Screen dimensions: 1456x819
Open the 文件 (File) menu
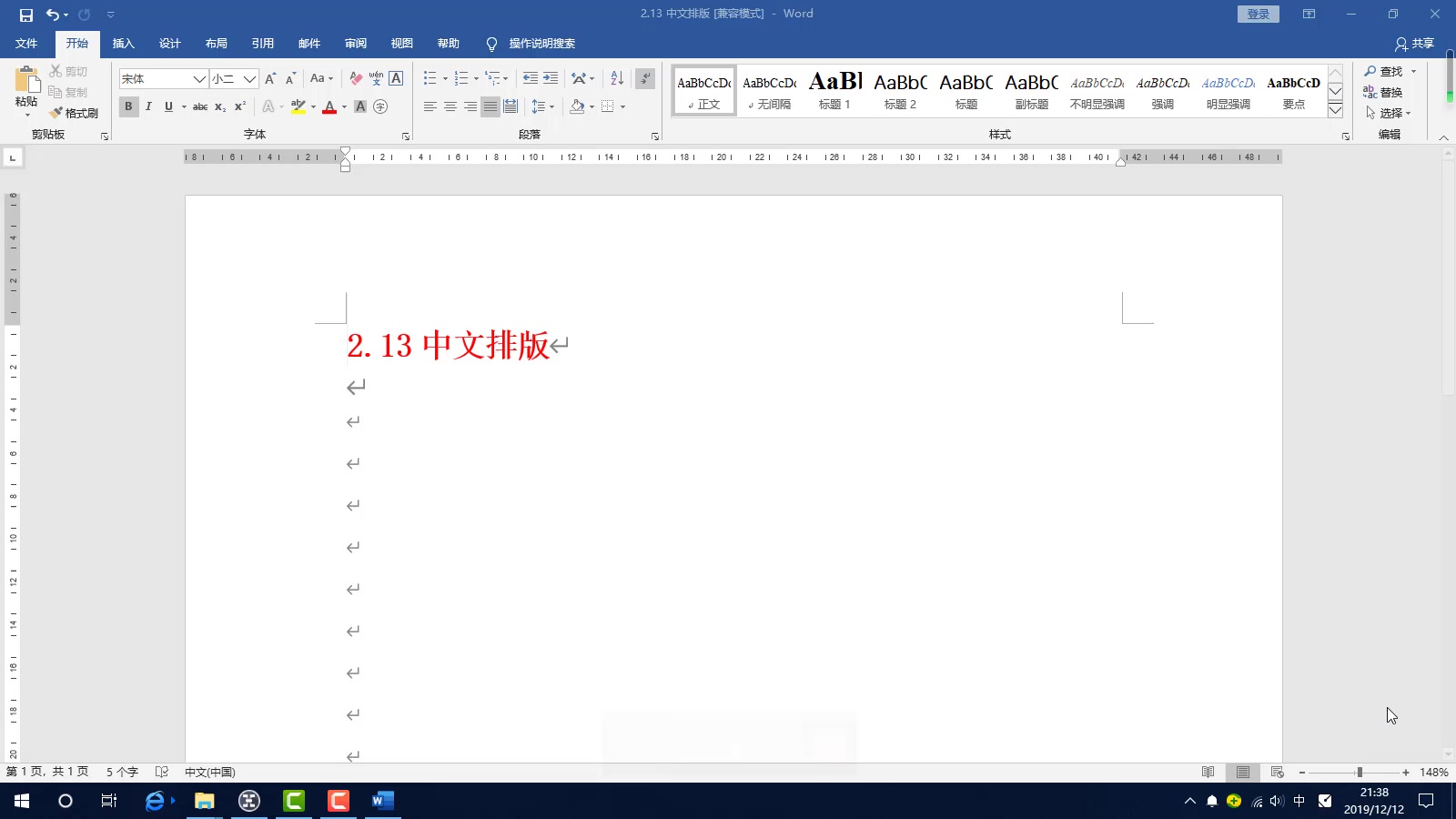(26, 44)
